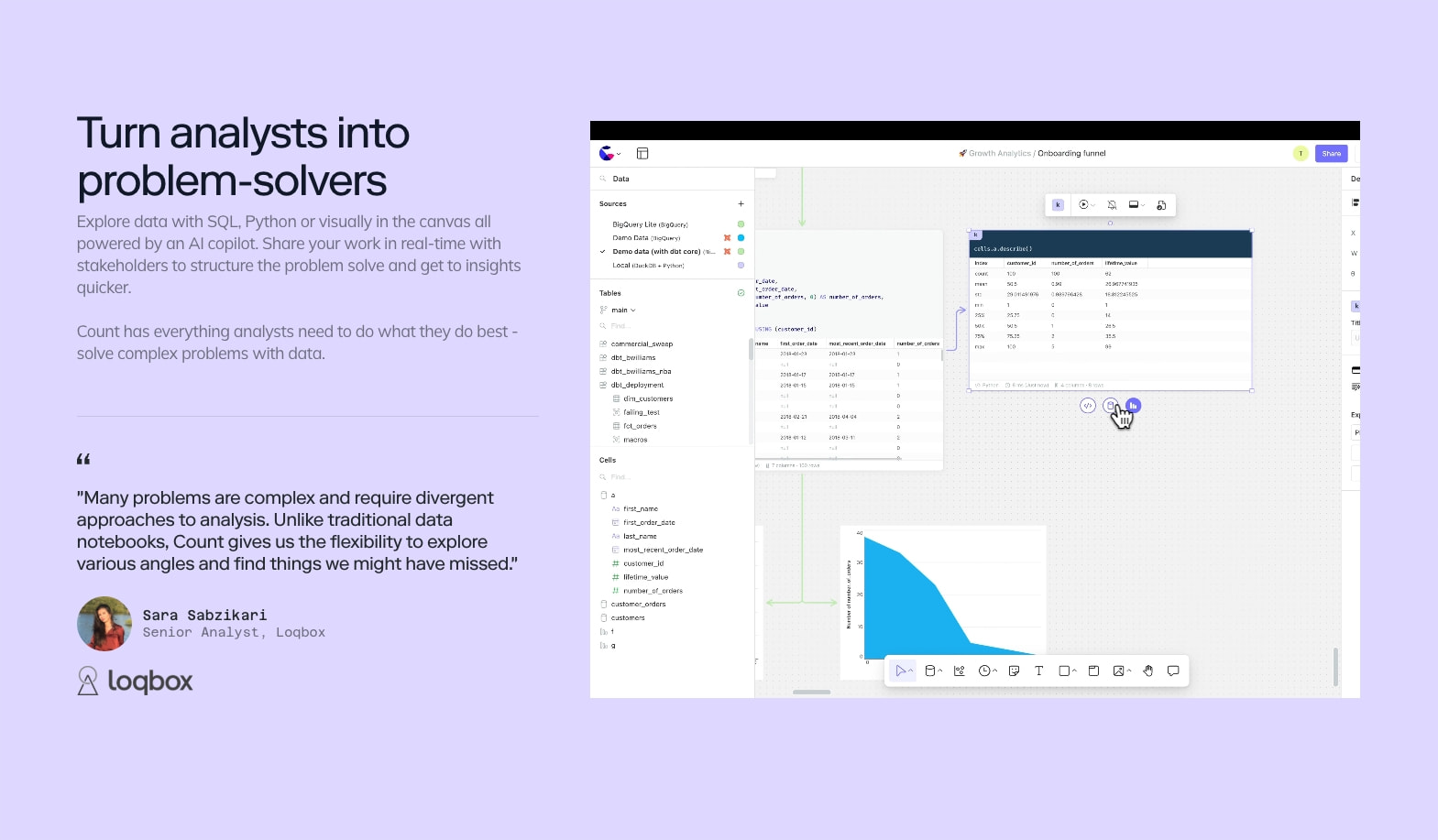The image size is (1438, 840).
Task: Select Local (DuckDB + Python) source
Action: point(648,266)
